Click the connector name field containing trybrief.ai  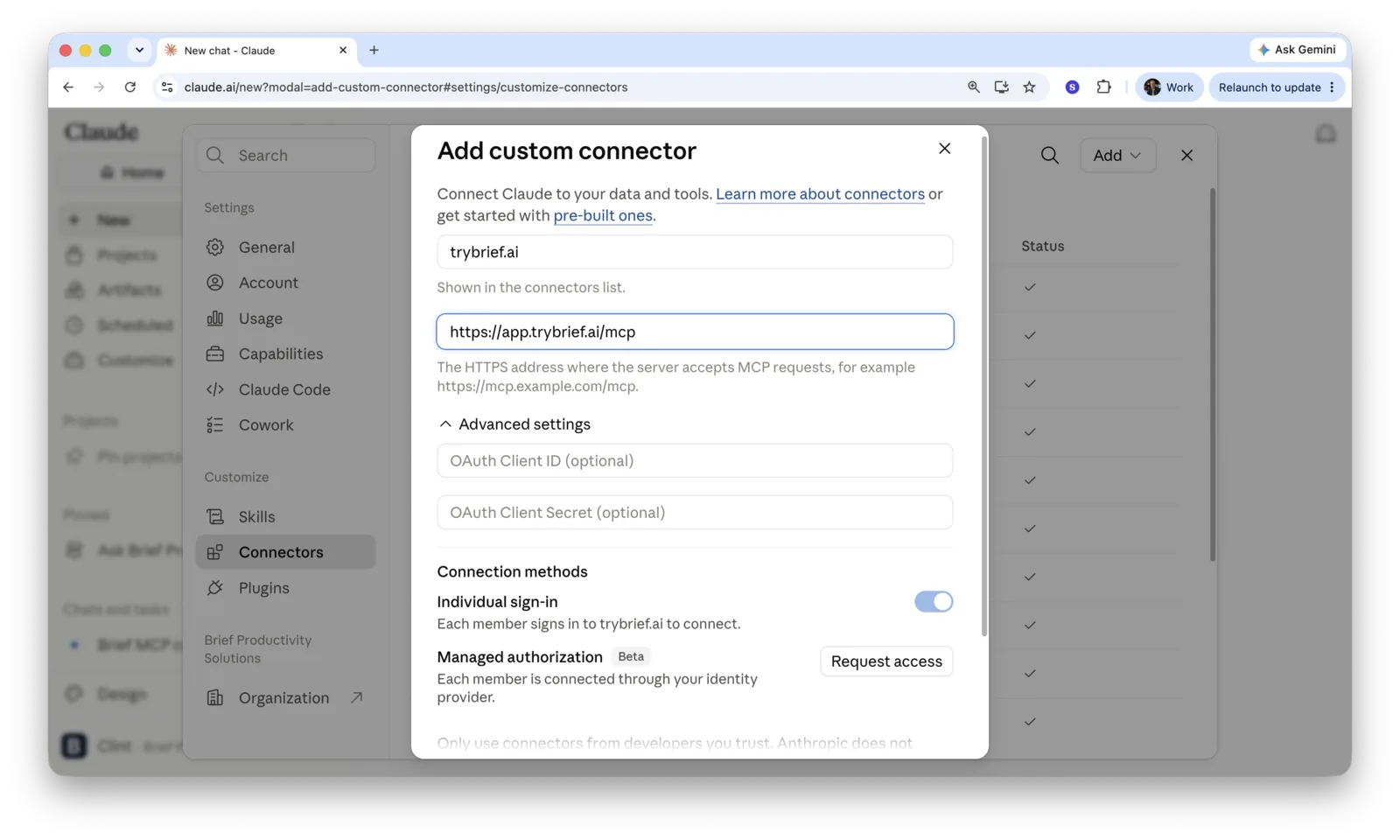tap(695, 252)
